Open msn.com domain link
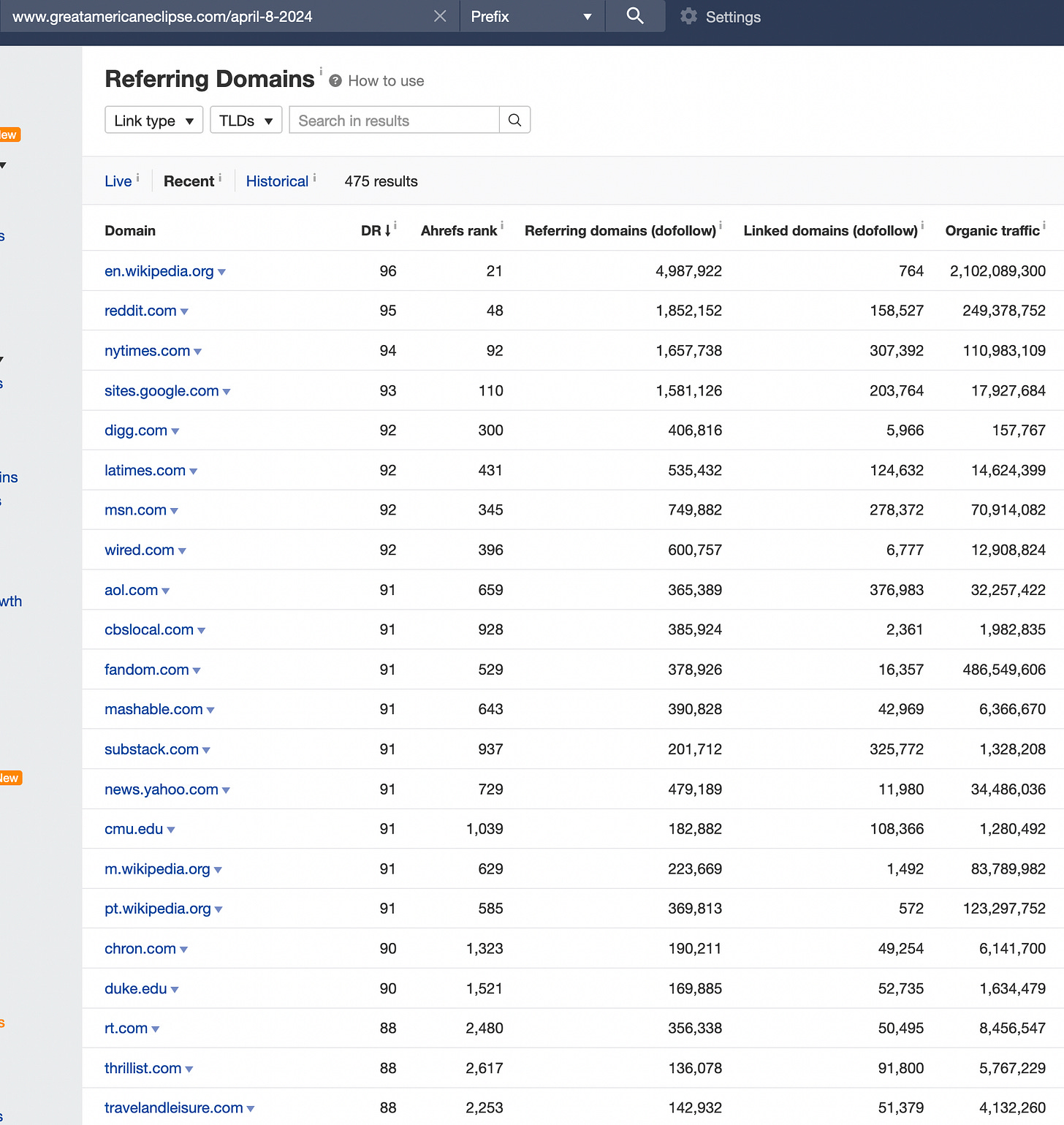This screenshot has width=1064, height=1125. (x=135, y=510)
